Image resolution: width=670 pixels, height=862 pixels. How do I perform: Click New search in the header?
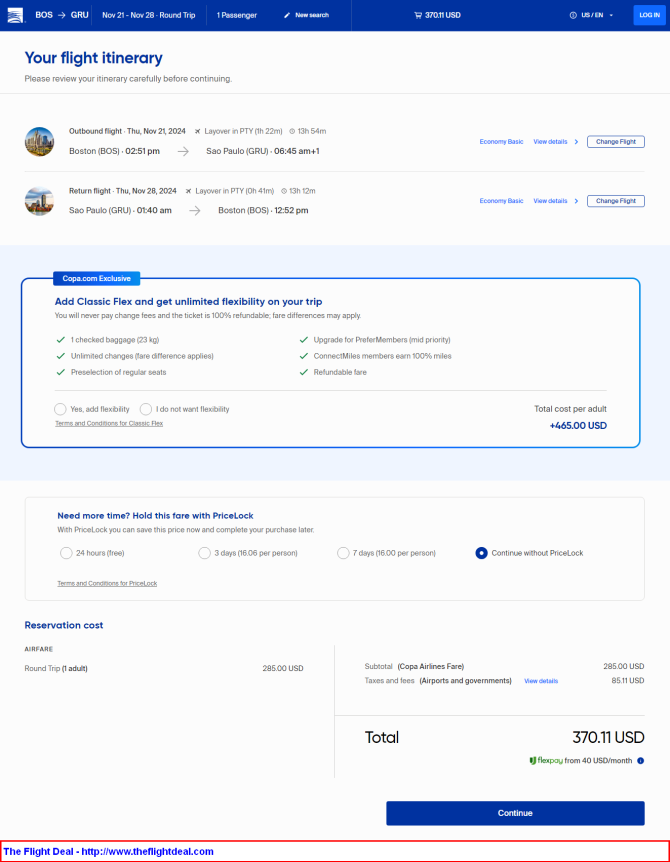312,15
